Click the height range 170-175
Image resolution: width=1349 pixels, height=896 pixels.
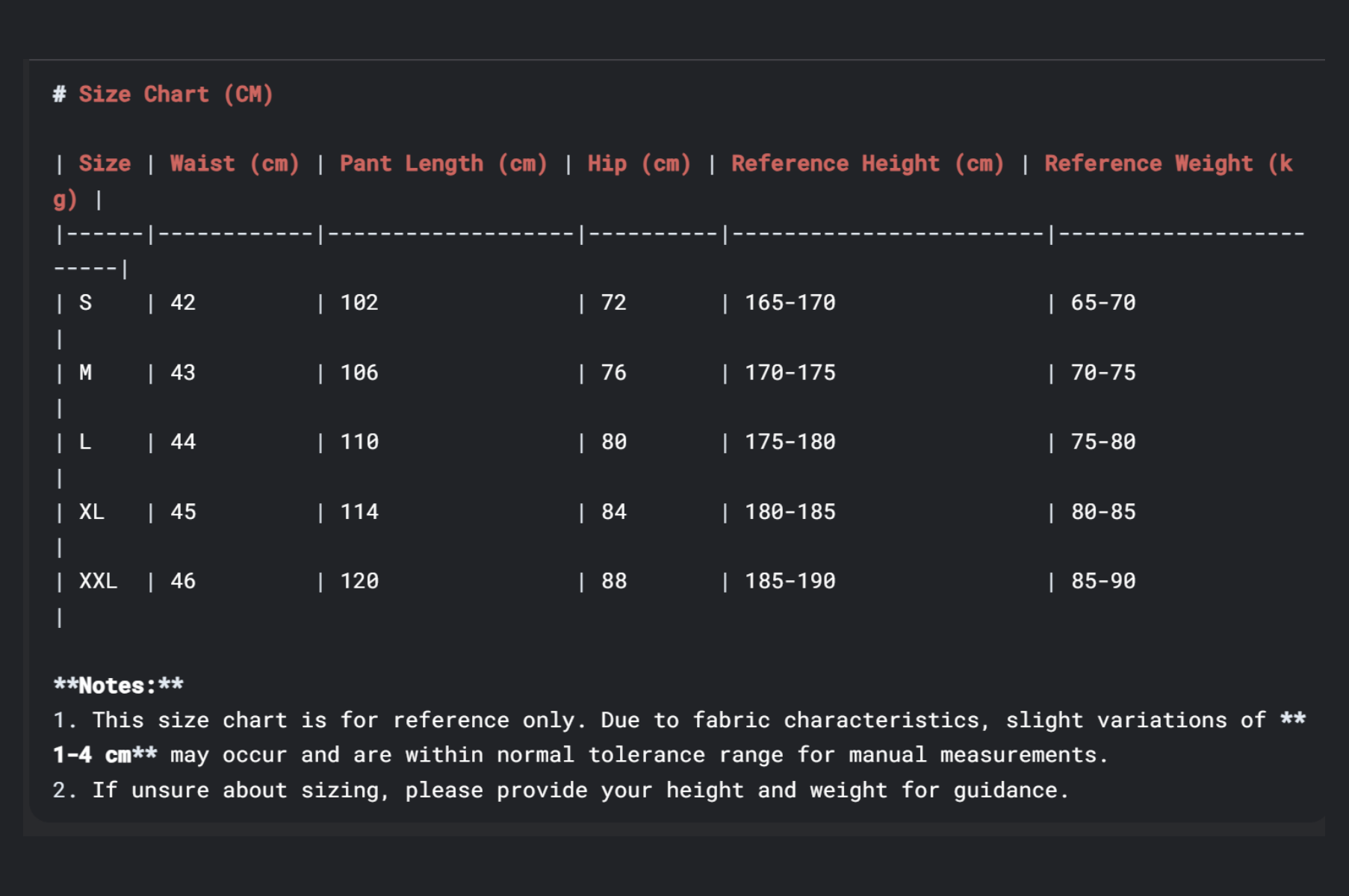click(x=790, y=373)
